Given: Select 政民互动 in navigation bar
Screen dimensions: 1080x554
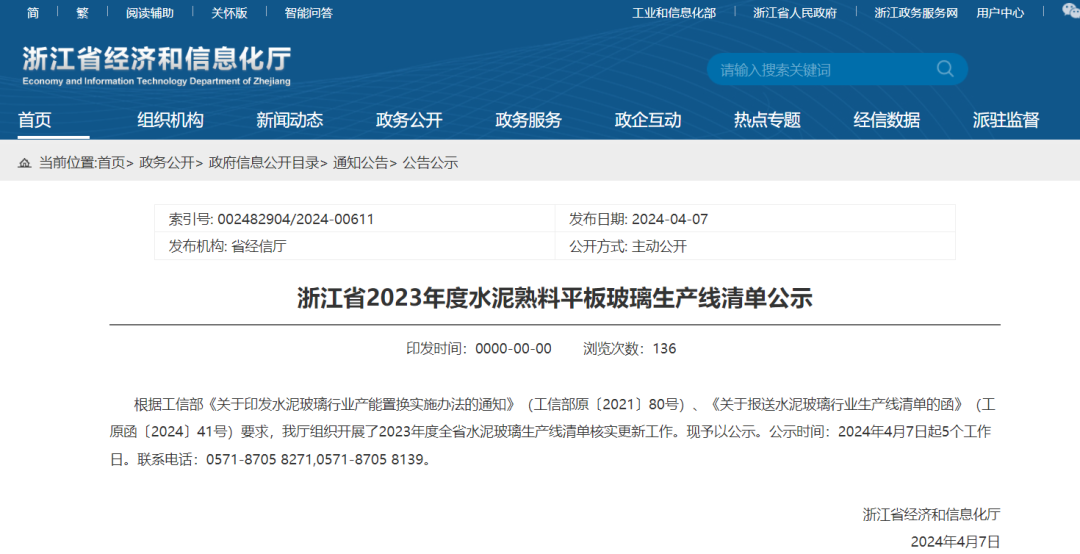Looking at the screenshot, I should click(648, 120).
